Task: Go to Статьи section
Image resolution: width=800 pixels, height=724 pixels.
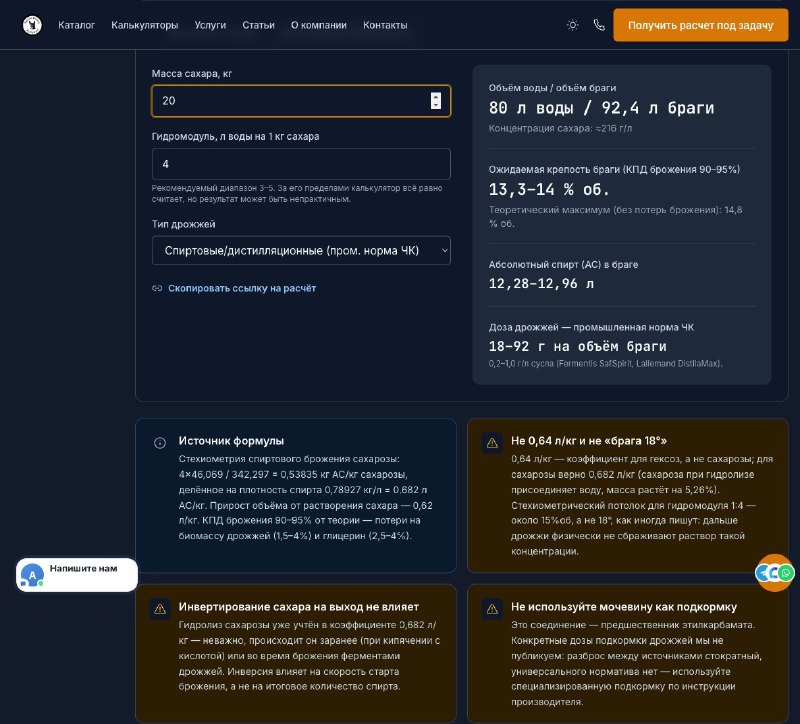Action: click(258, 25)
